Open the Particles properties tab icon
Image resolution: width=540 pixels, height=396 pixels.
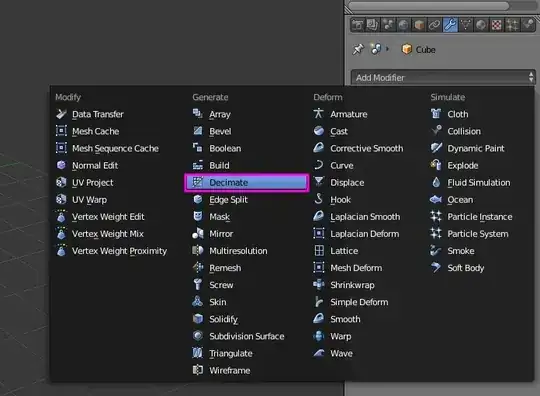tap(512, 25)
